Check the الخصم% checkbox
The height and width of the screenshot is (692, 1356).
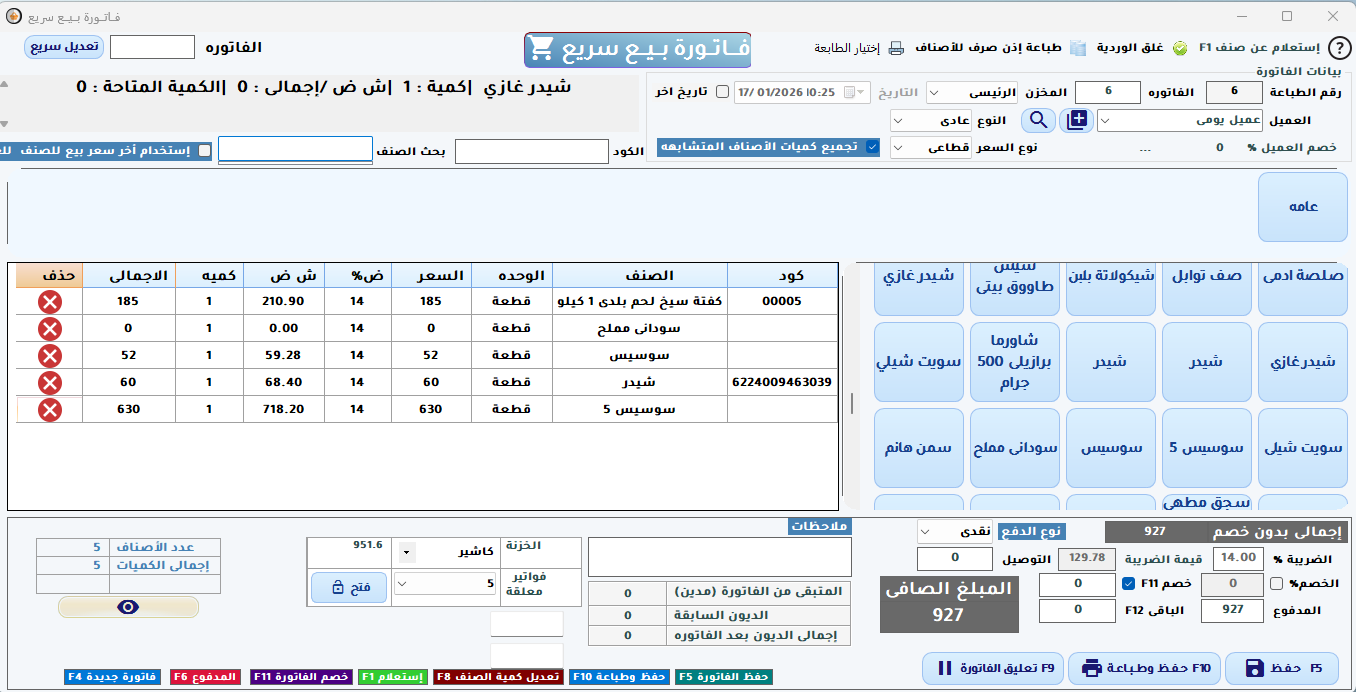(1276, 584)
